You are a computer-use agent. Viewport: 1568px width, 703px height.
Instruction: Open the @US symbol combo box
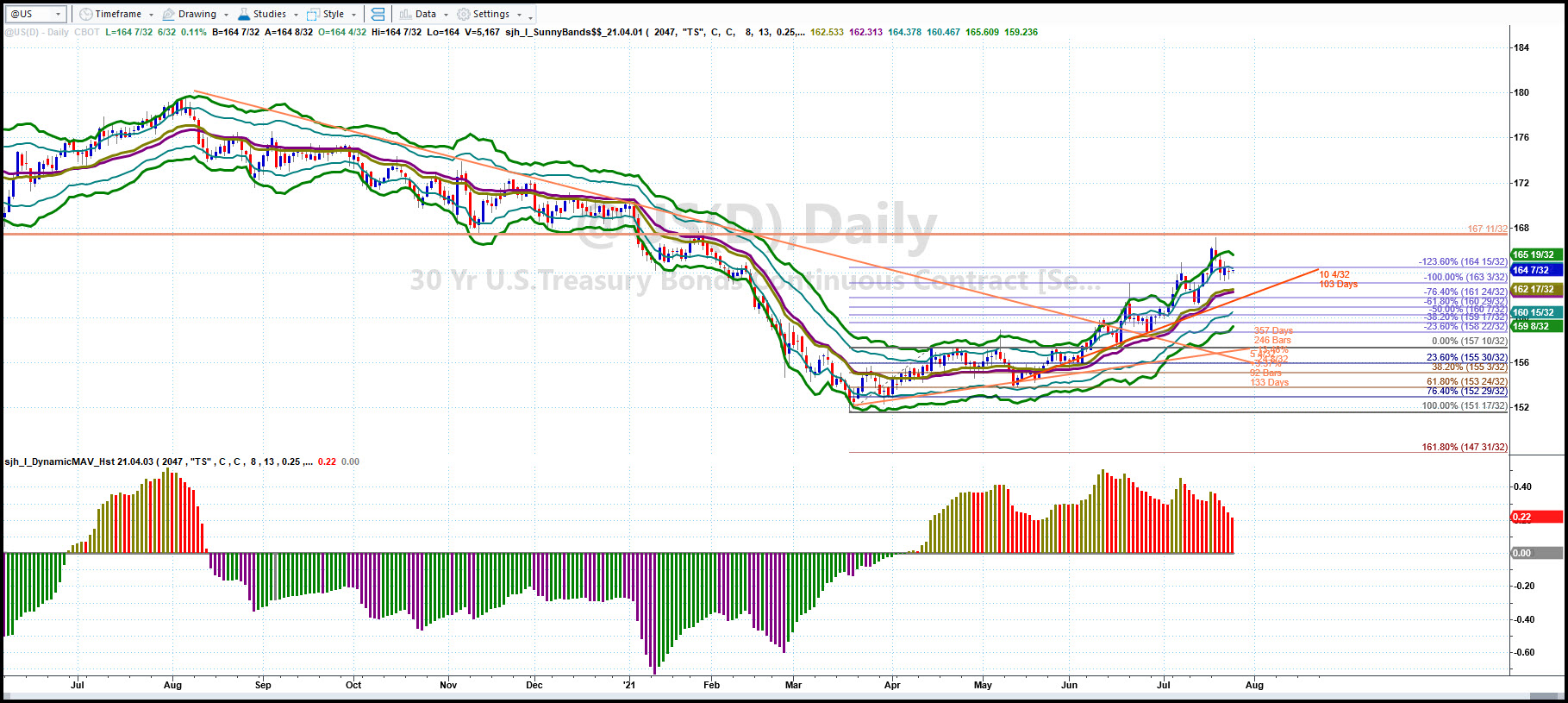[x=35, y=14]
